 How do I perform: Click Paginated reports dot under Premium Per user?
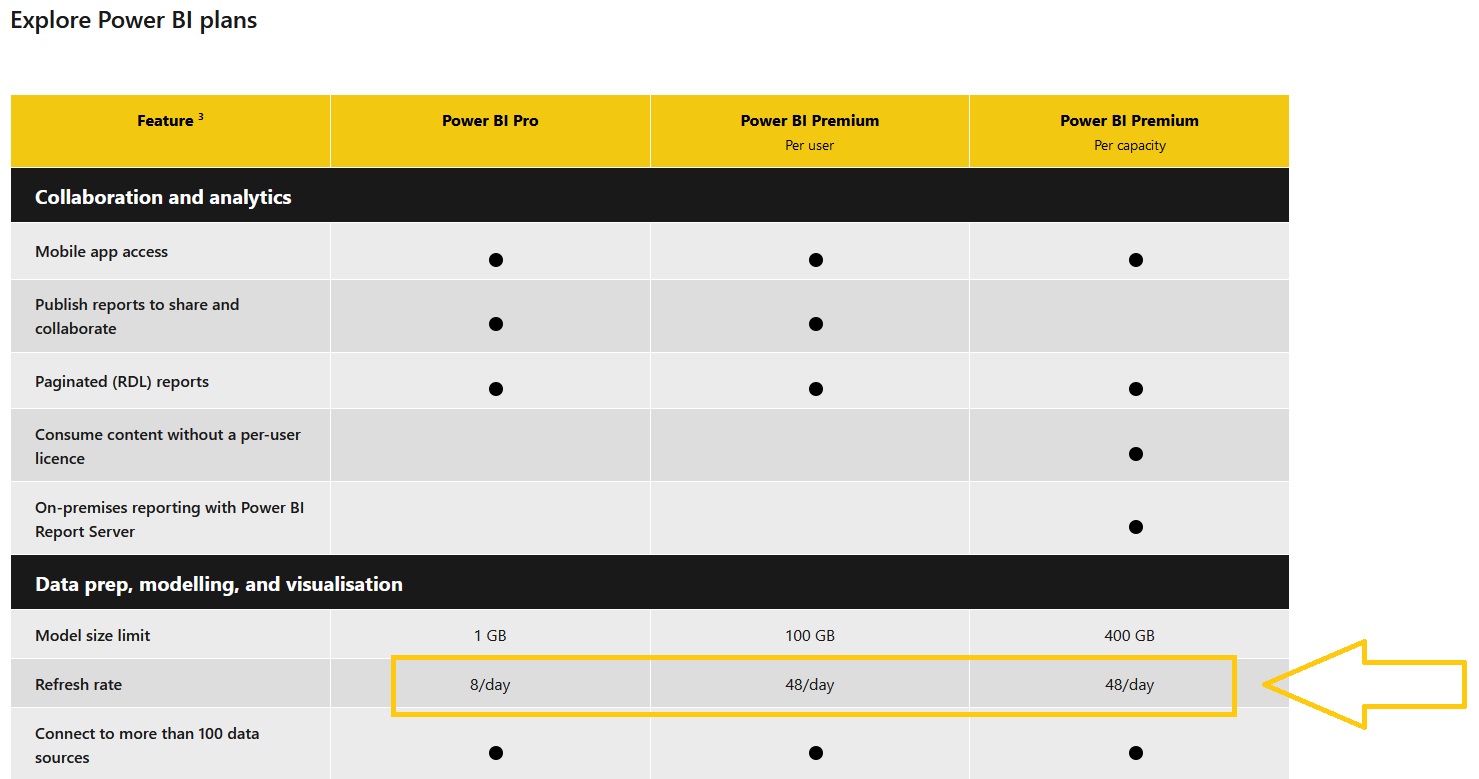pyautogui.click(x=815, y=389)
